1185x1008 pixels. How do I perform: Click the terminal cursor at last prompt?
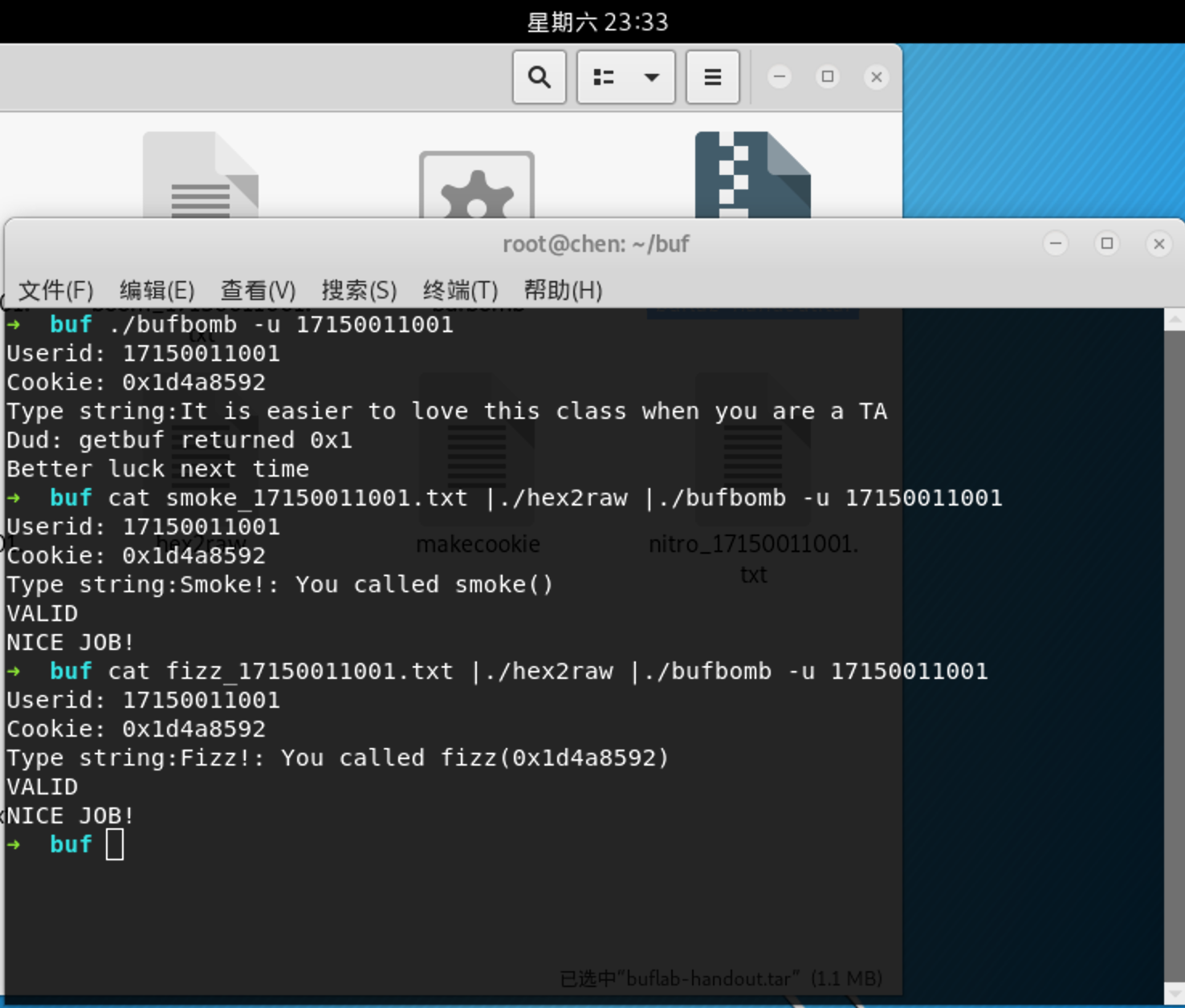point(115,844)
